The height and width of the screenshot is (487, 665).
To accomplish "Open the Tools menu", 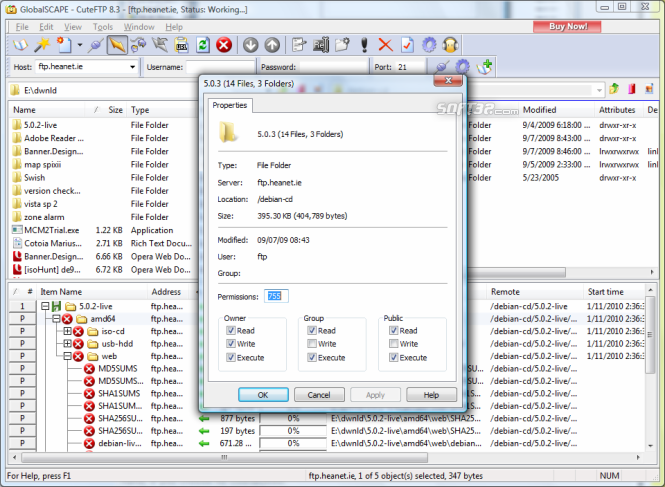I will (103, 27).
